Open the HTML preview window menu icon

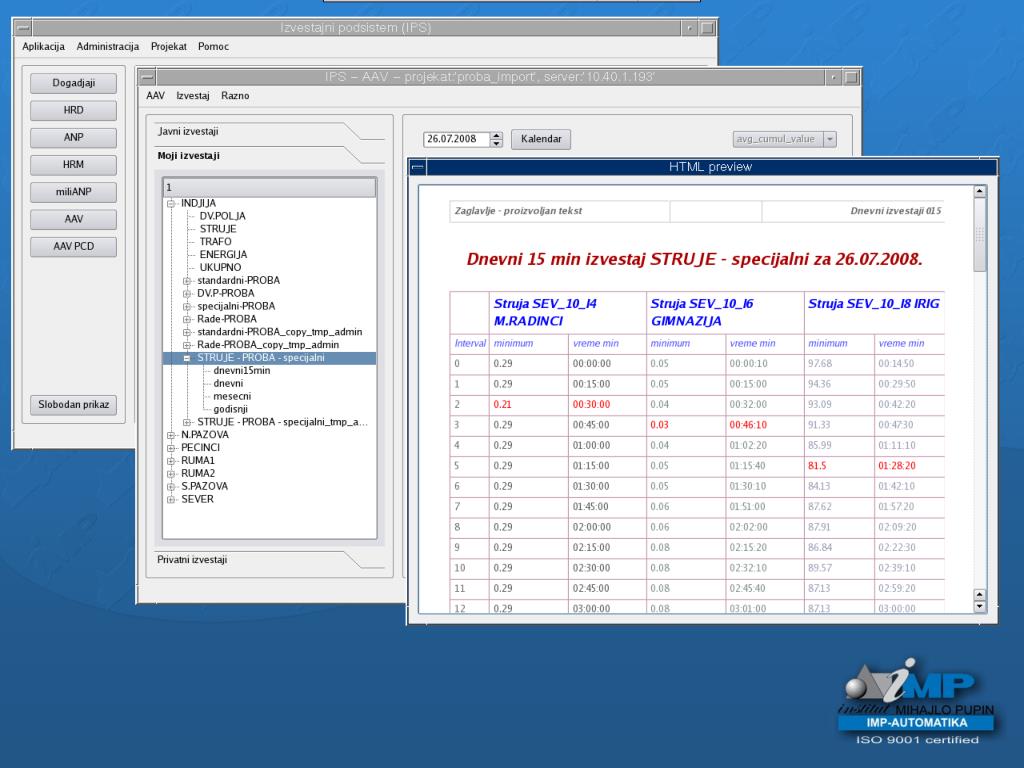coord(417,167)
